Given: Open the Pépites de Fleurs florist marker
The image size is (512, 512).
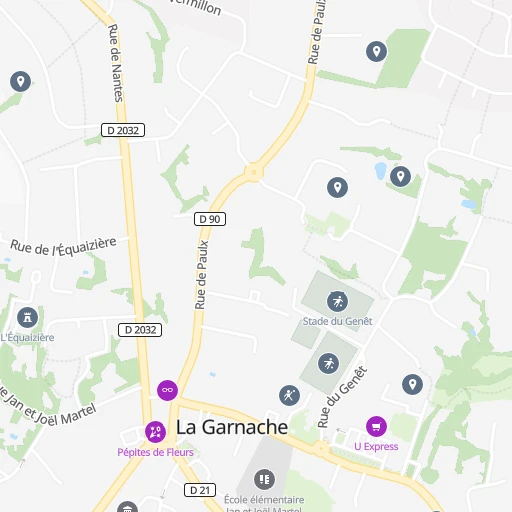Looking at the screenshot, I should 155,432.
